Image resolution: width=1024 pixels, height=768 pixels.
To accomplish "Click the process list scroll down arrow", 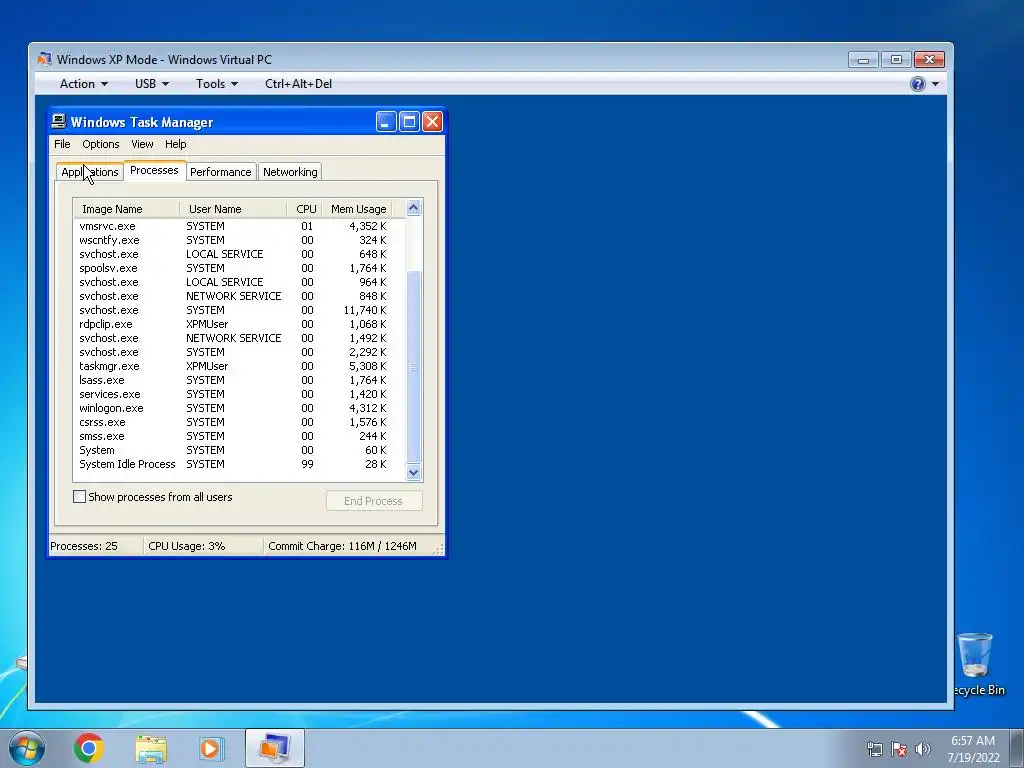I will click(x=413, y=472).
